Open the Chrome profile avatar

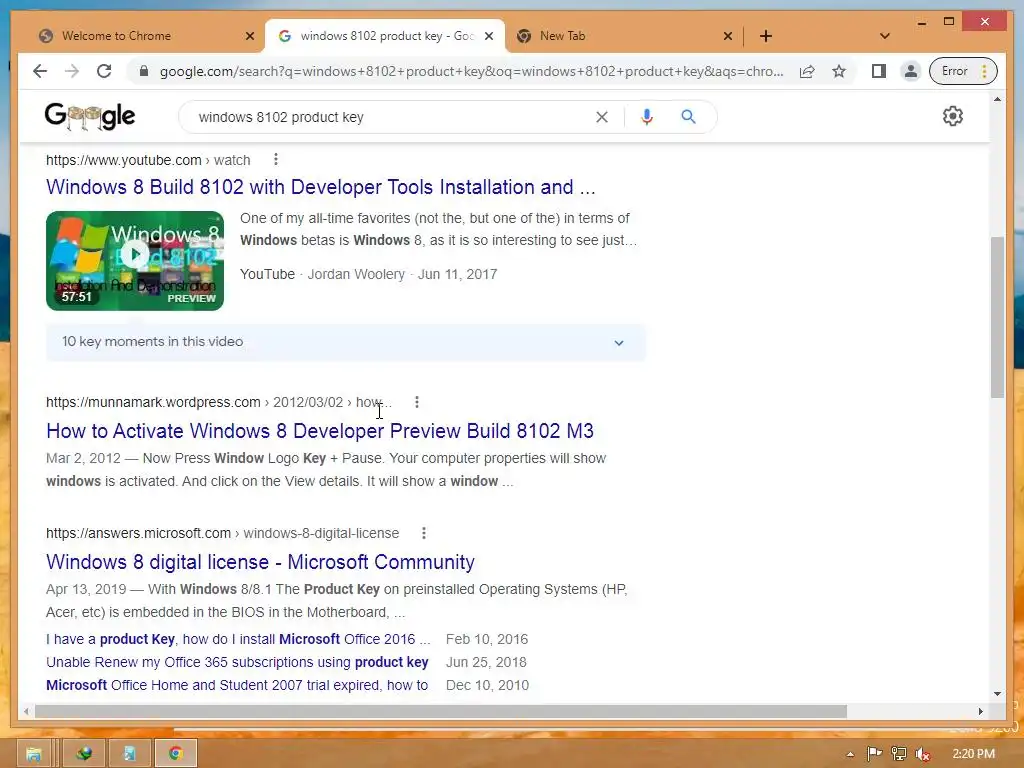910,71
